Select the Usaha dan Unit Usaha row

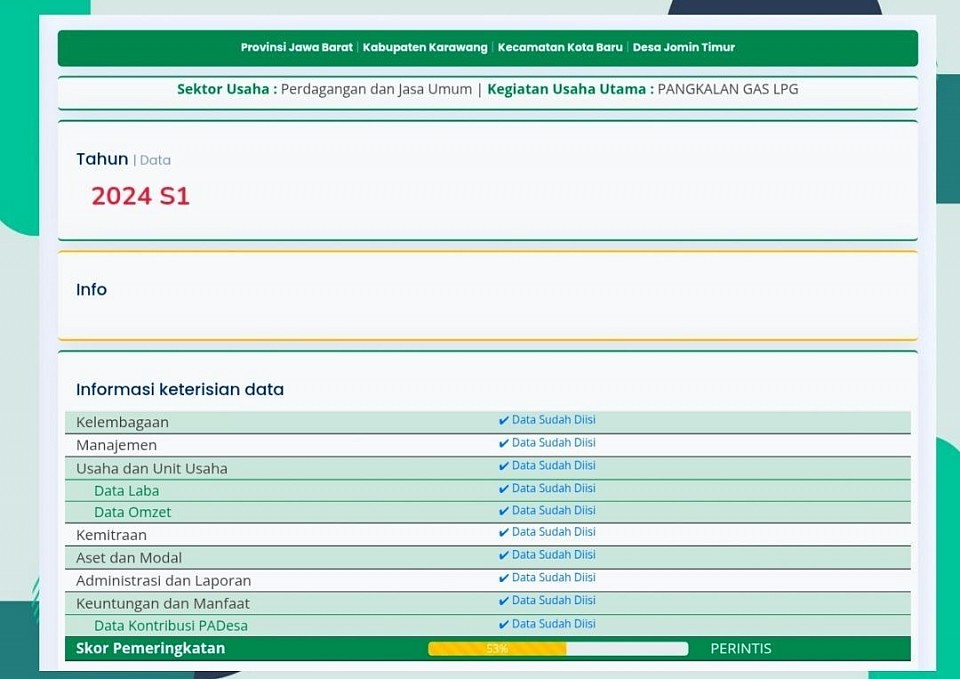pos(487,468)
